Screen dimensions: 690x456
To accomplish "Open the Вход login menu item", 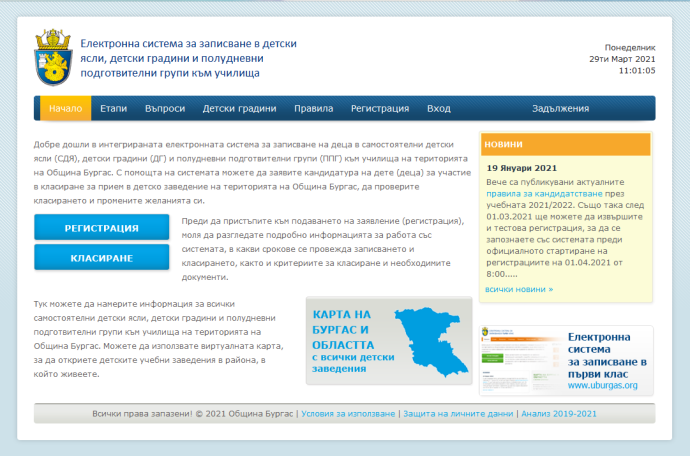I will [x=438, y=108].
